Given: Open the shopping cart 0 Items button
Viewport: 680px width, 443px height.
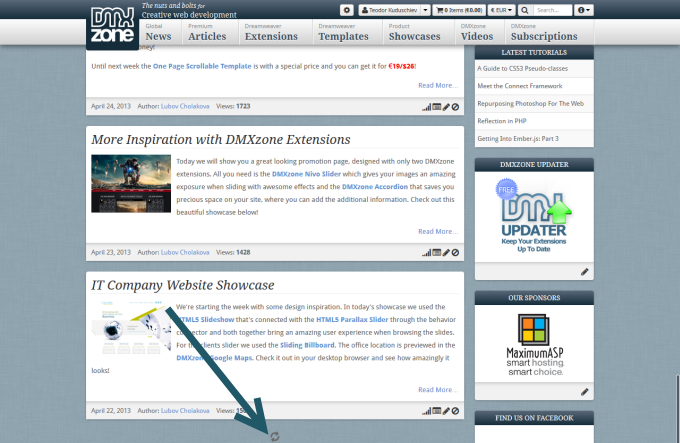Looking at the screenshot, I should pyautogui.click(x=459, y=10).
